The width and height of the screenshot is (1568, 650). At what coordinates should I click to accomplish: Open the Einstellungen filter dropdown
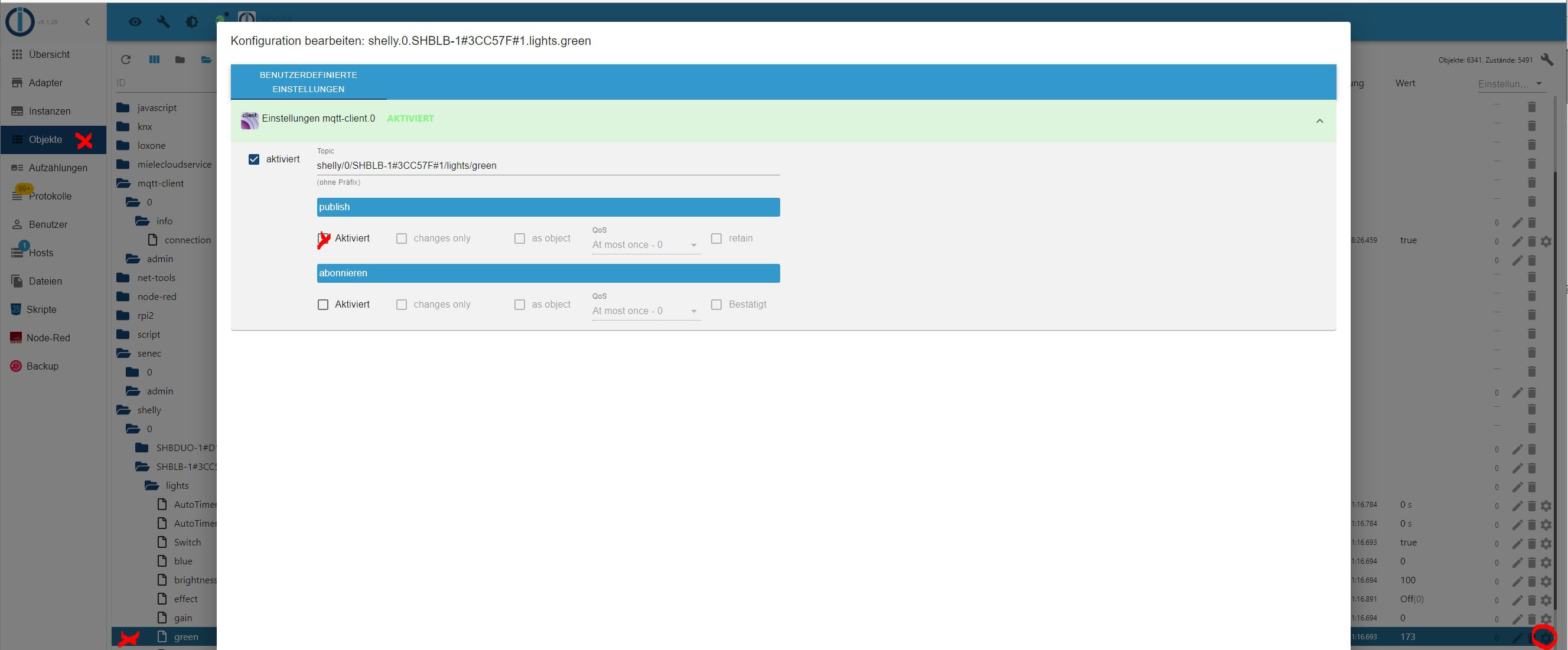[x=1511, y=84]
